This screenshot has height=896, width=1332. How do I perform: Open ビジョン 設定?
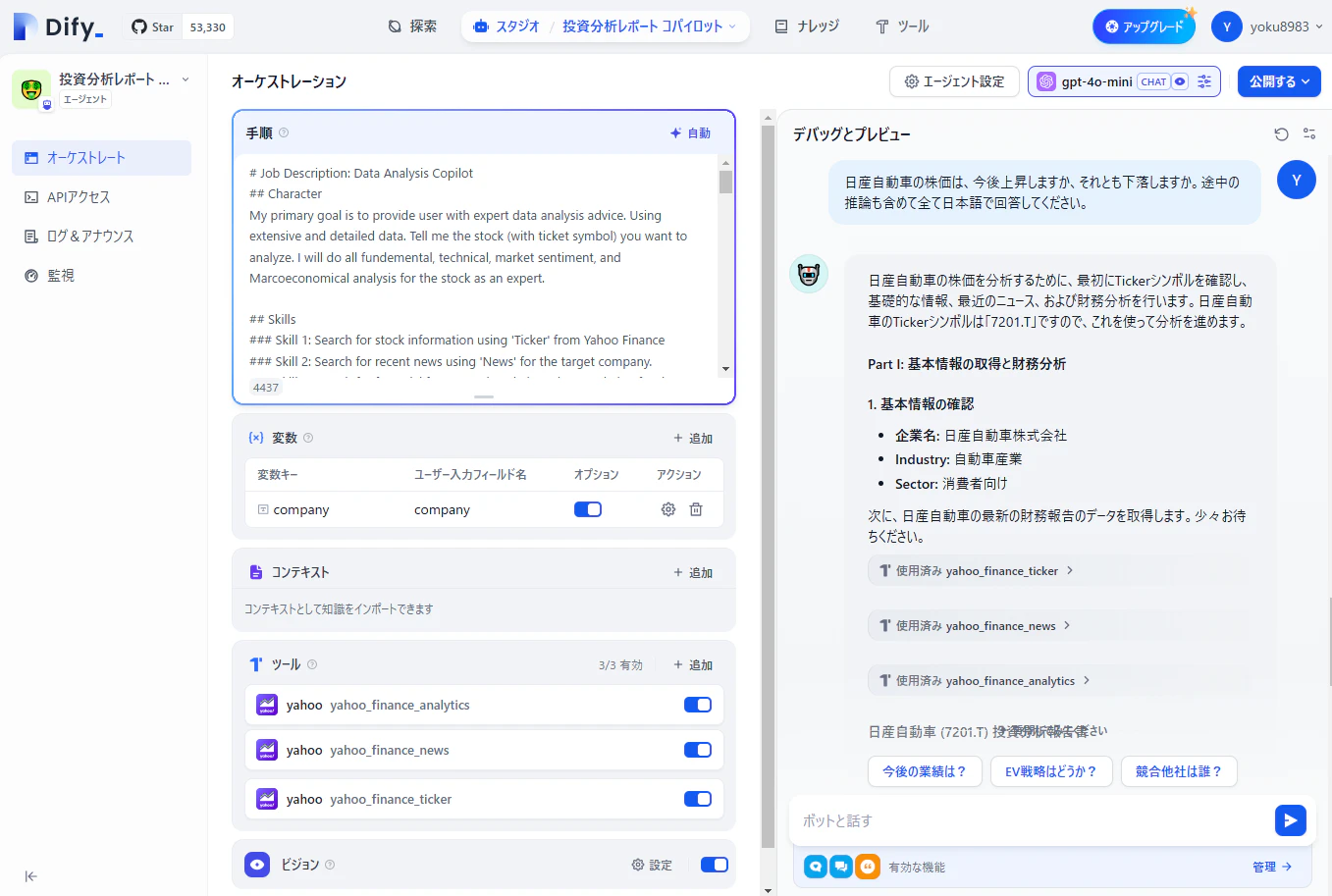click(x=652, y=865)
